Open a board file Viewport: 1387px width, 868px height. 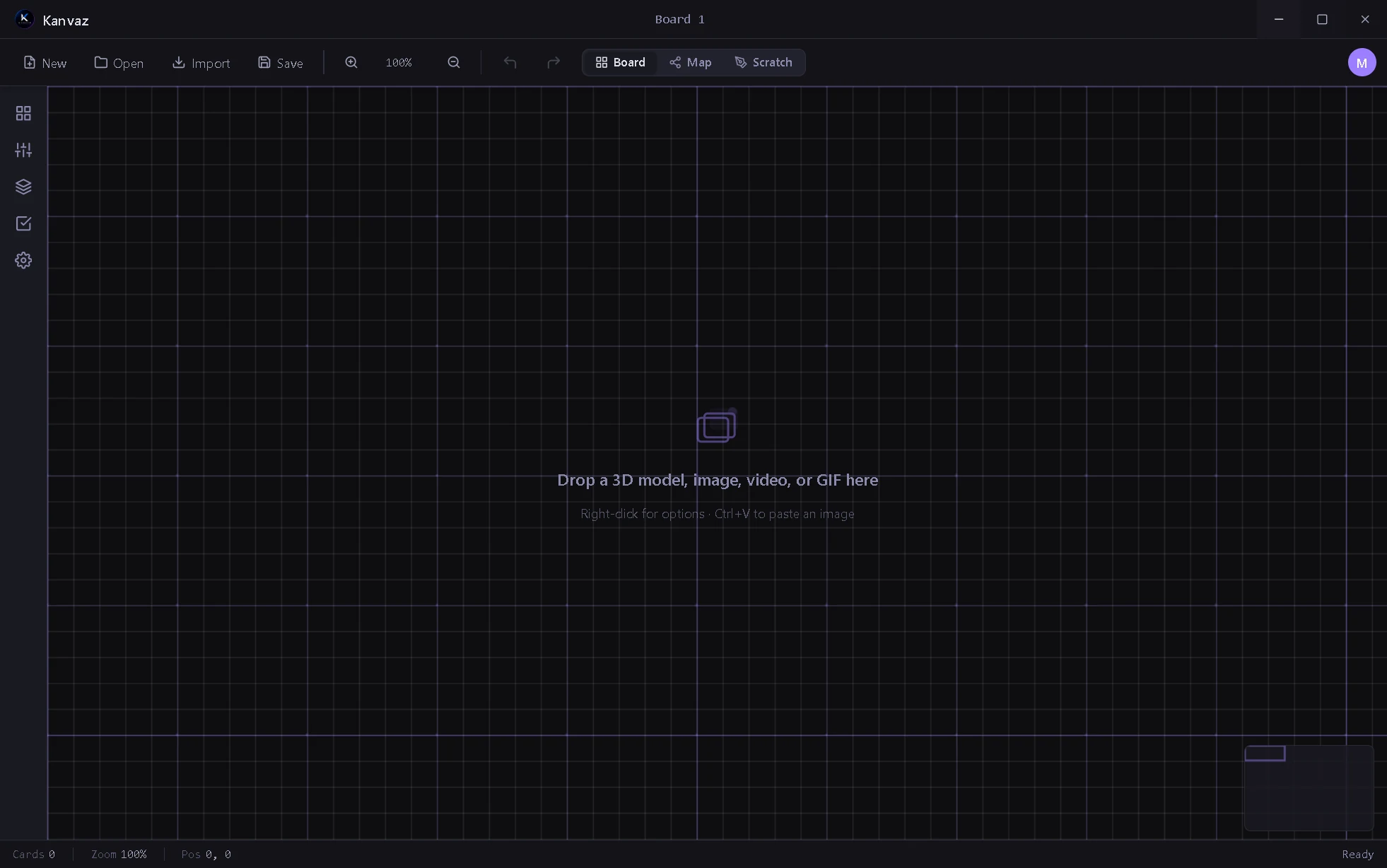(x=119, y=63)
